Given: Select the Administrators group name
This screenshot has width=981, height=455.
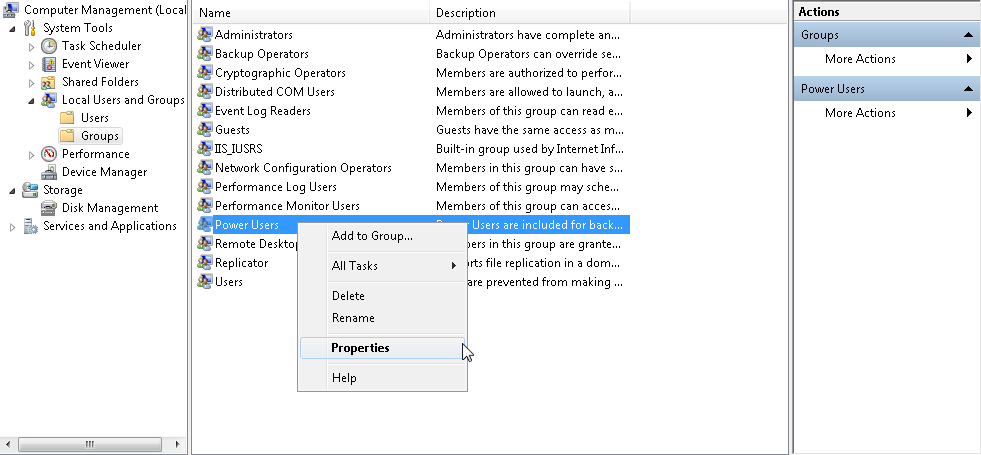Looking at the screenshot, I should tap(253, 34).
